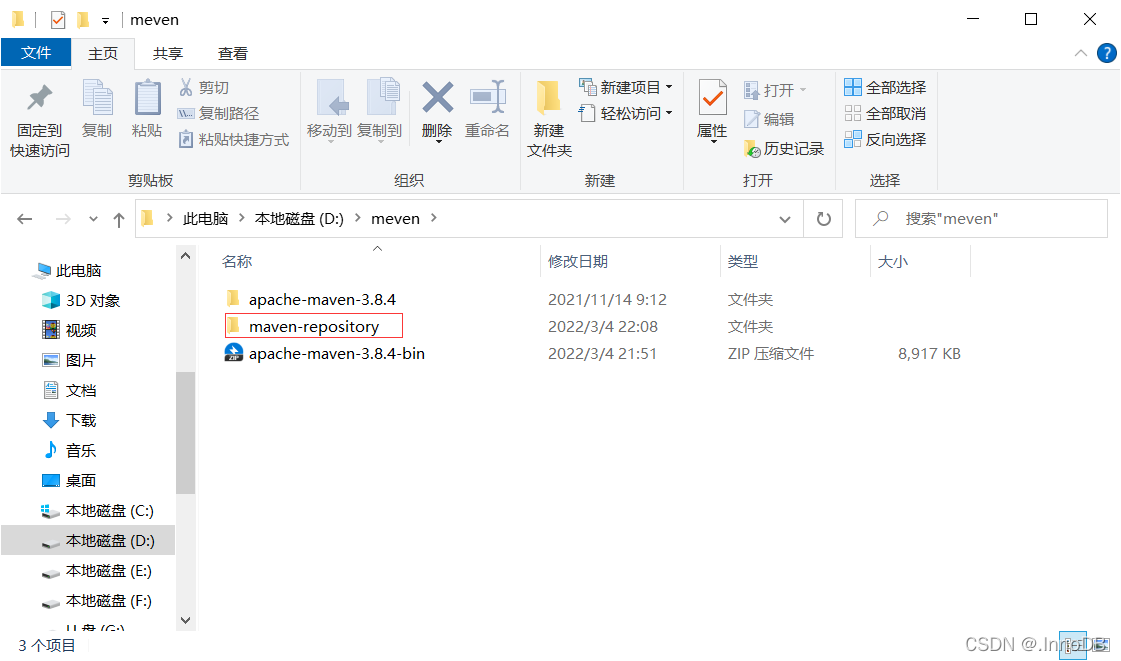The width and height of the screenshot is (1121, 661).
Task: Click the Edit ribbon command
Action: click(769, 119)
